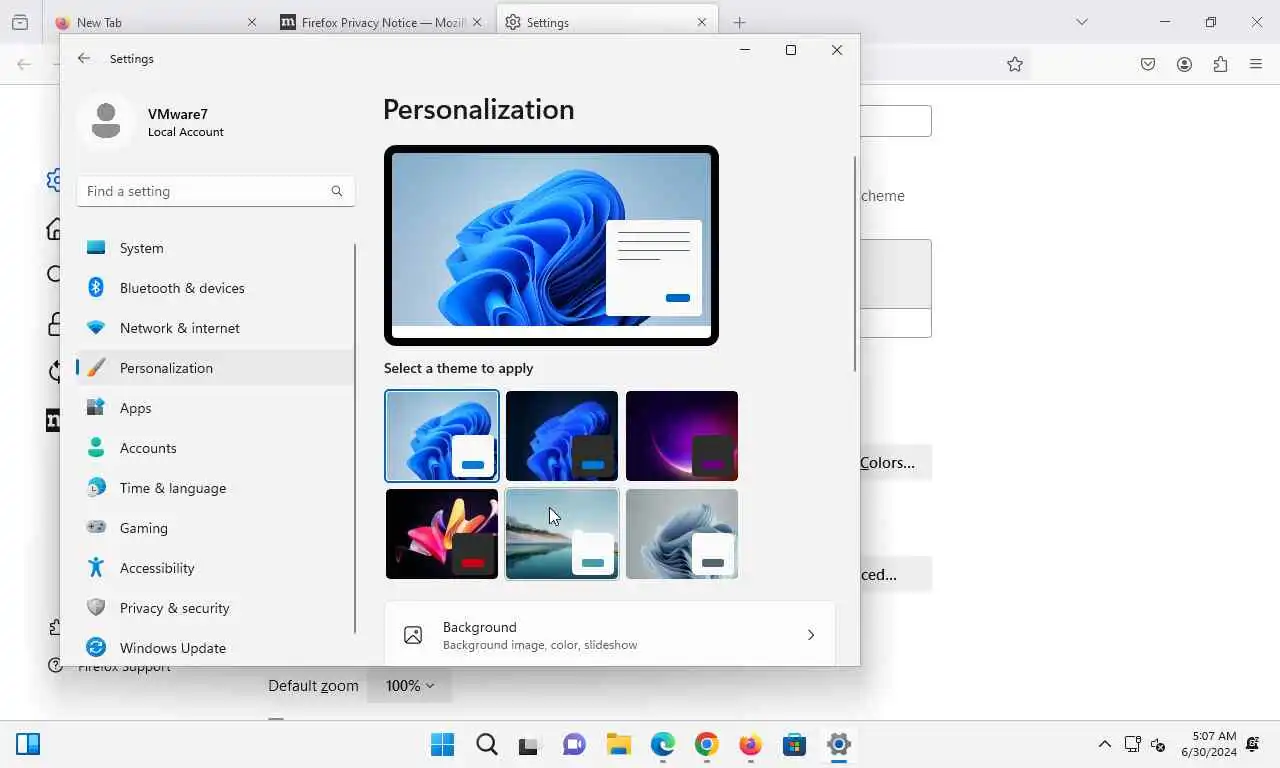This screenshot has height=768, width=1280.
Task: Apply the Windows light bloom theme
Action: (442, 436)
